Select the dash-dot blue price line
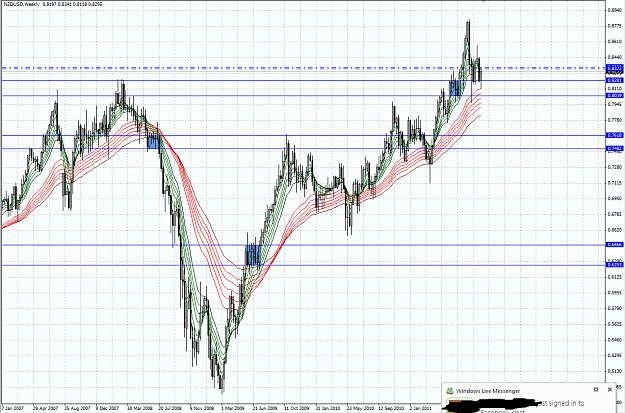 click(303, 68)
